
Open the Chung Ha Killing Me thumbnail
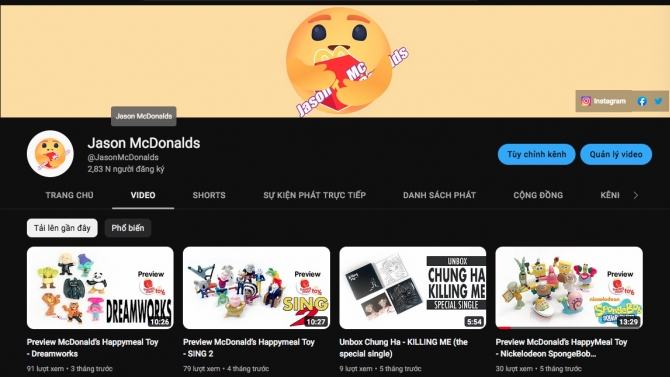tap(412, 288)
